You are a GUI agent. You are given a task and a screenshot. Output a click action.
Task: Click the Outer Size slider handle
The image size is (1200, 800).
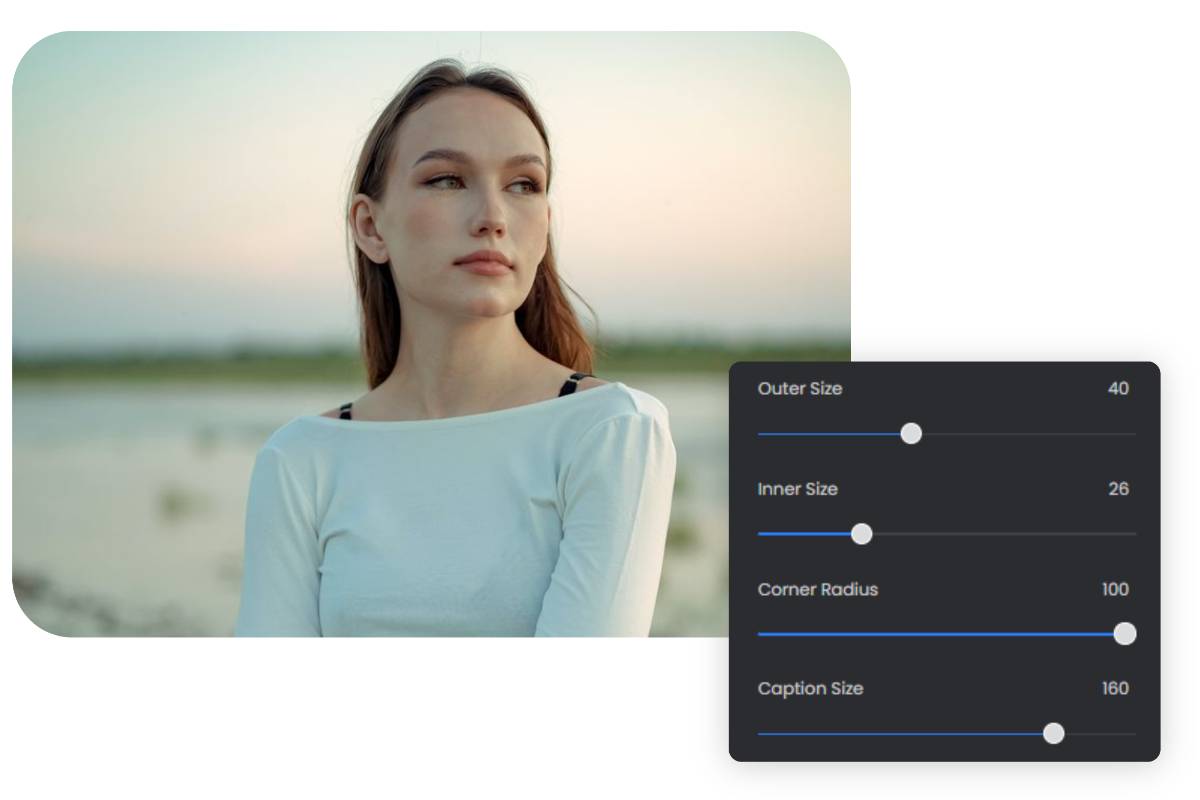(x=913, y=435)
